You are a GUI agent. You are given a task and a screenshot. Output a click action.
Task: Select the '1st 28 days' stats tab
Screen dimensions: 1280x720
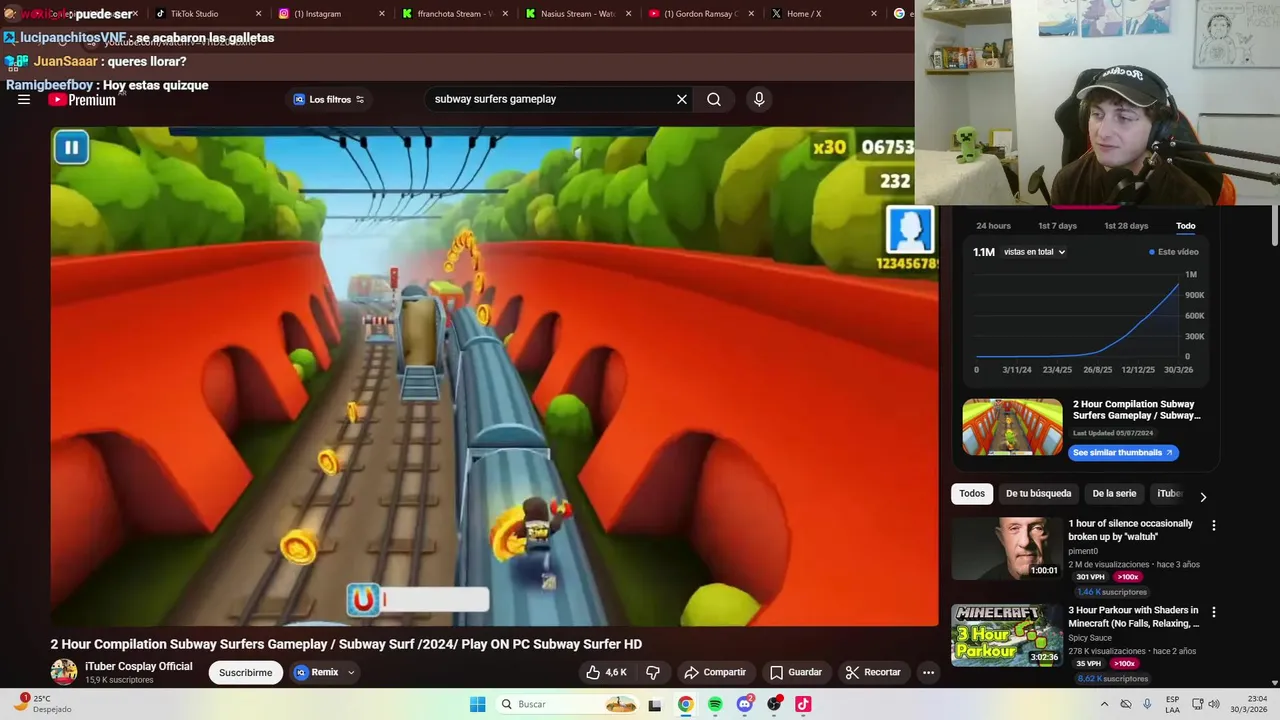click(1126, 226)
